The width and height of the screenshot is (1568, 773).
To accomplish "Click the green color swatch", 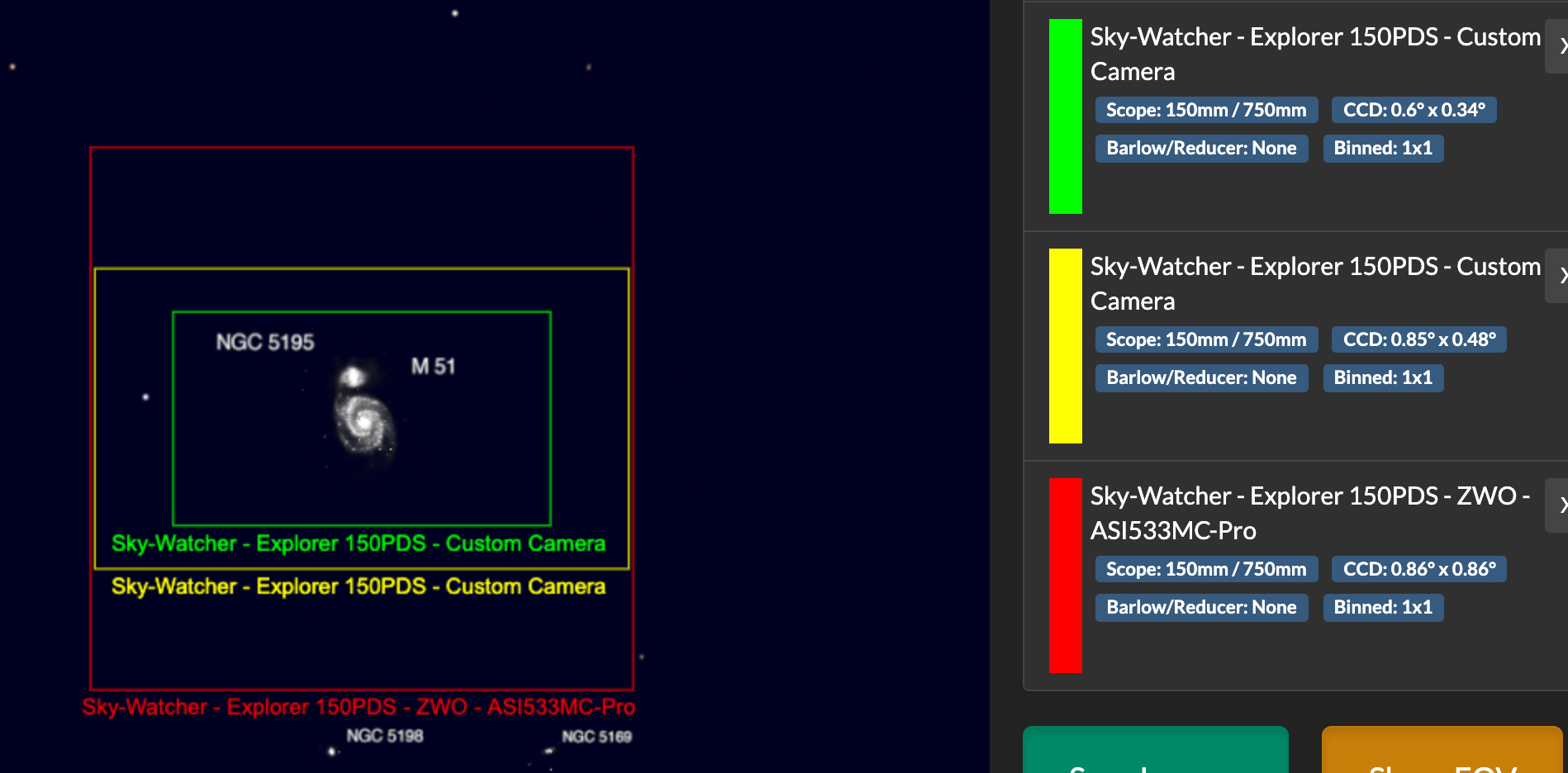I will [1065, 116].
